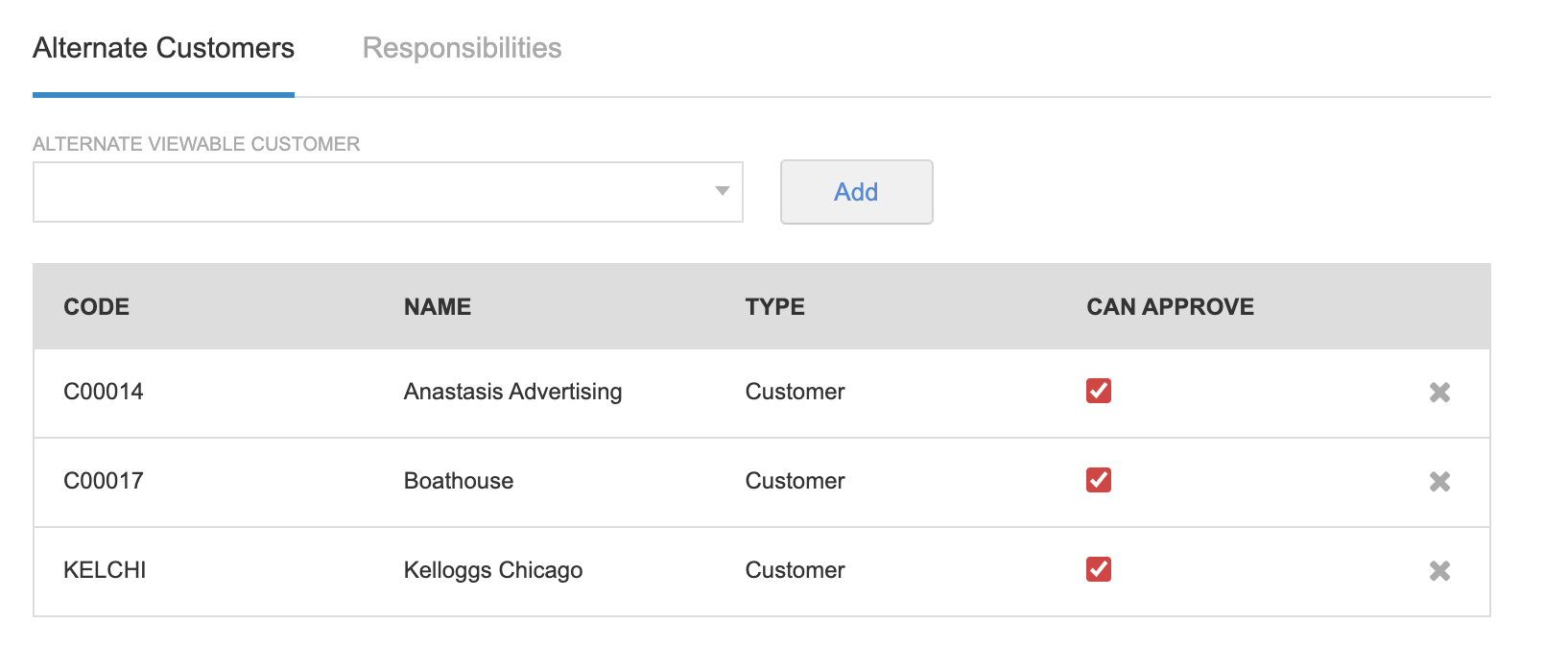The width and height of the screenshot is (1568, 670).
Task: Open the Alternate Viewable Customer dropdown arrow
Action: 723,191
